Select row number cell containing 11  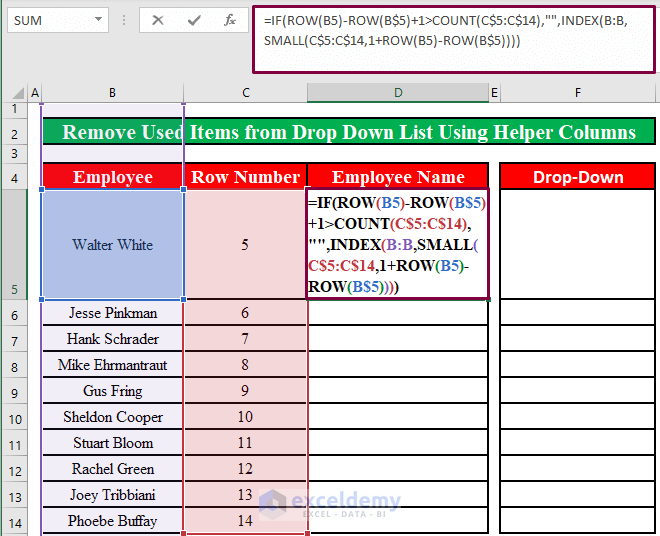245,443
